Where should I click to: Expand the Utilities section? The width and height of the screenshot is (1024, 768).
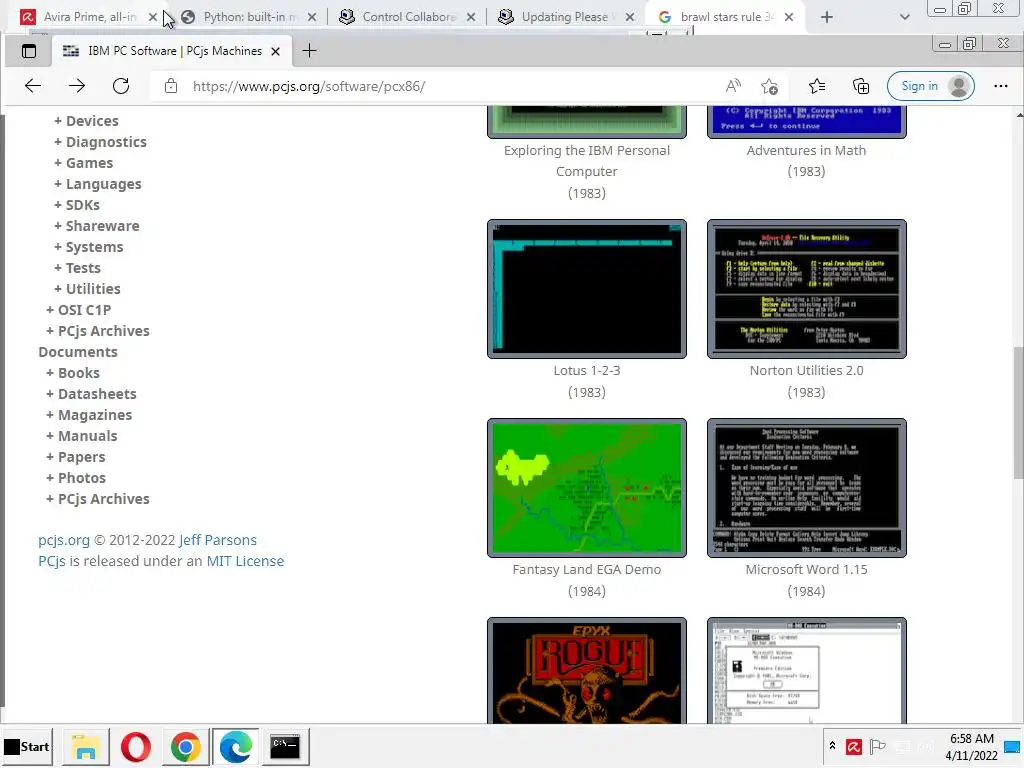click(x=87, y=289)
